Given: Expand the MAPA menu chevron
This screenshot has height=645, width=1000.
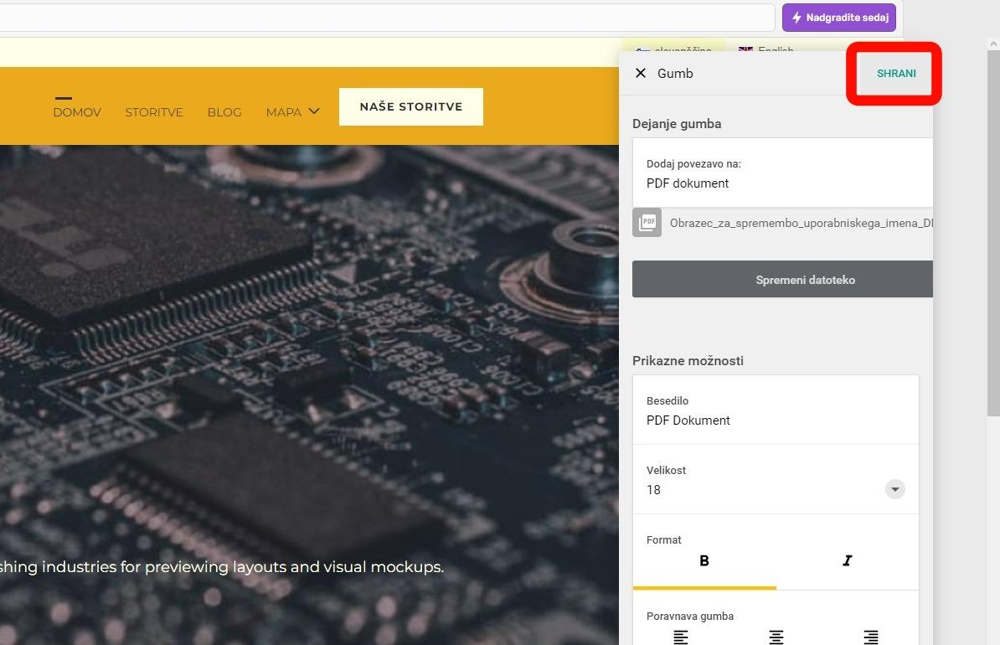Looking at the screenshot, I should pos(314,111).
